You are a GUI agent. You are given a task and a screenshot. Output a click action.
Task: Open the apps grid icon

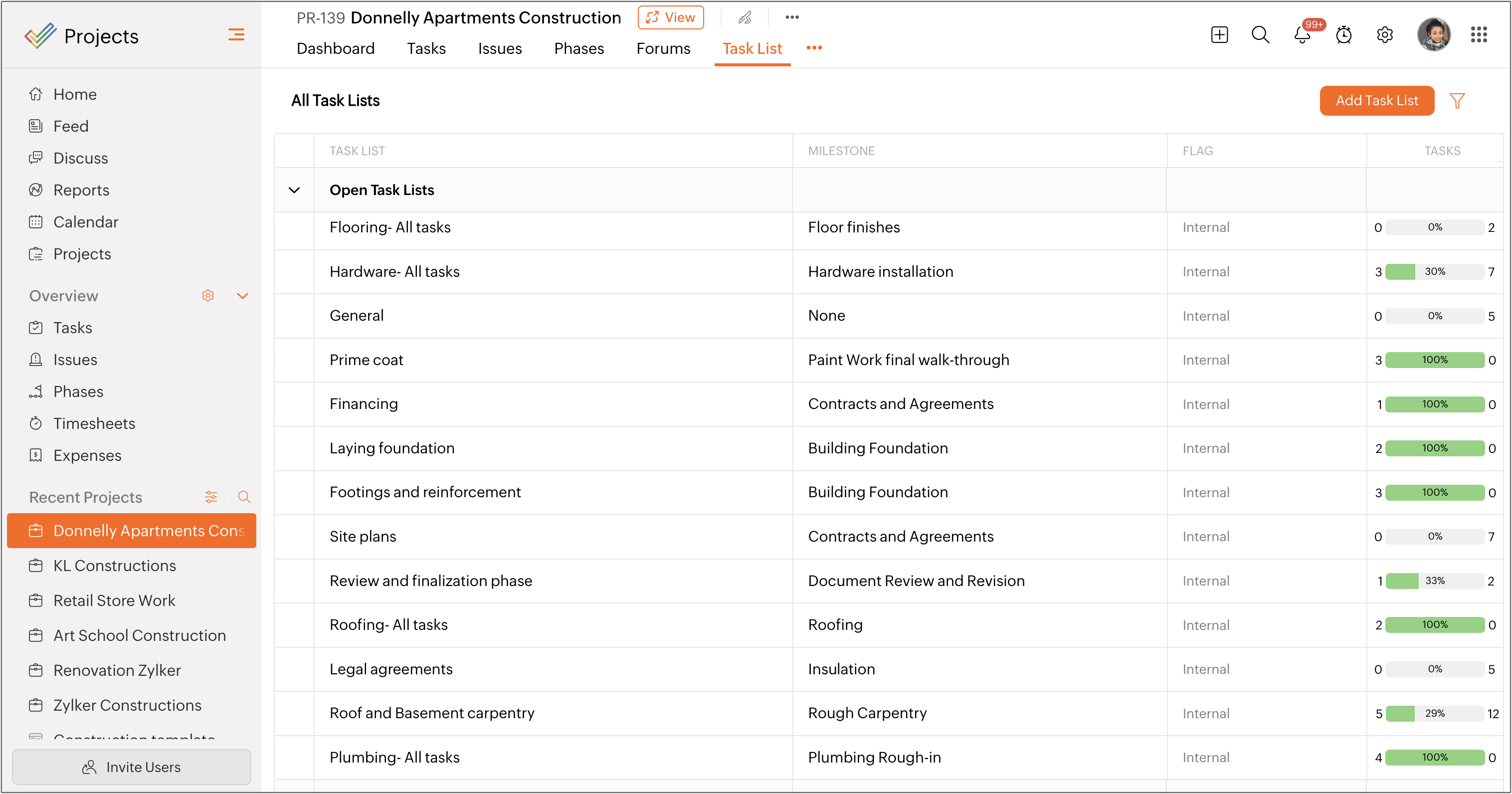click(x=1479, y=34)
